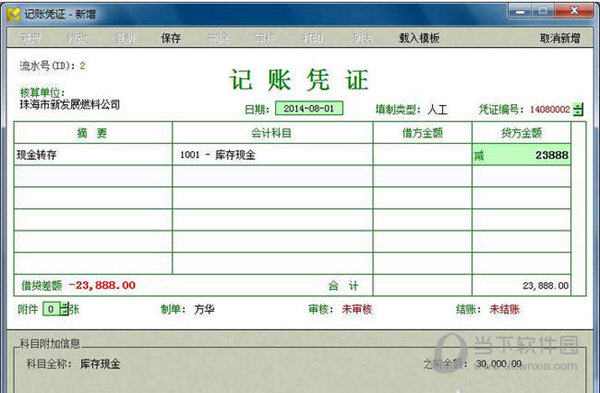
Task: Click the 审核 toolbar button
Action: pyautogui.click(x=265, y=38)
